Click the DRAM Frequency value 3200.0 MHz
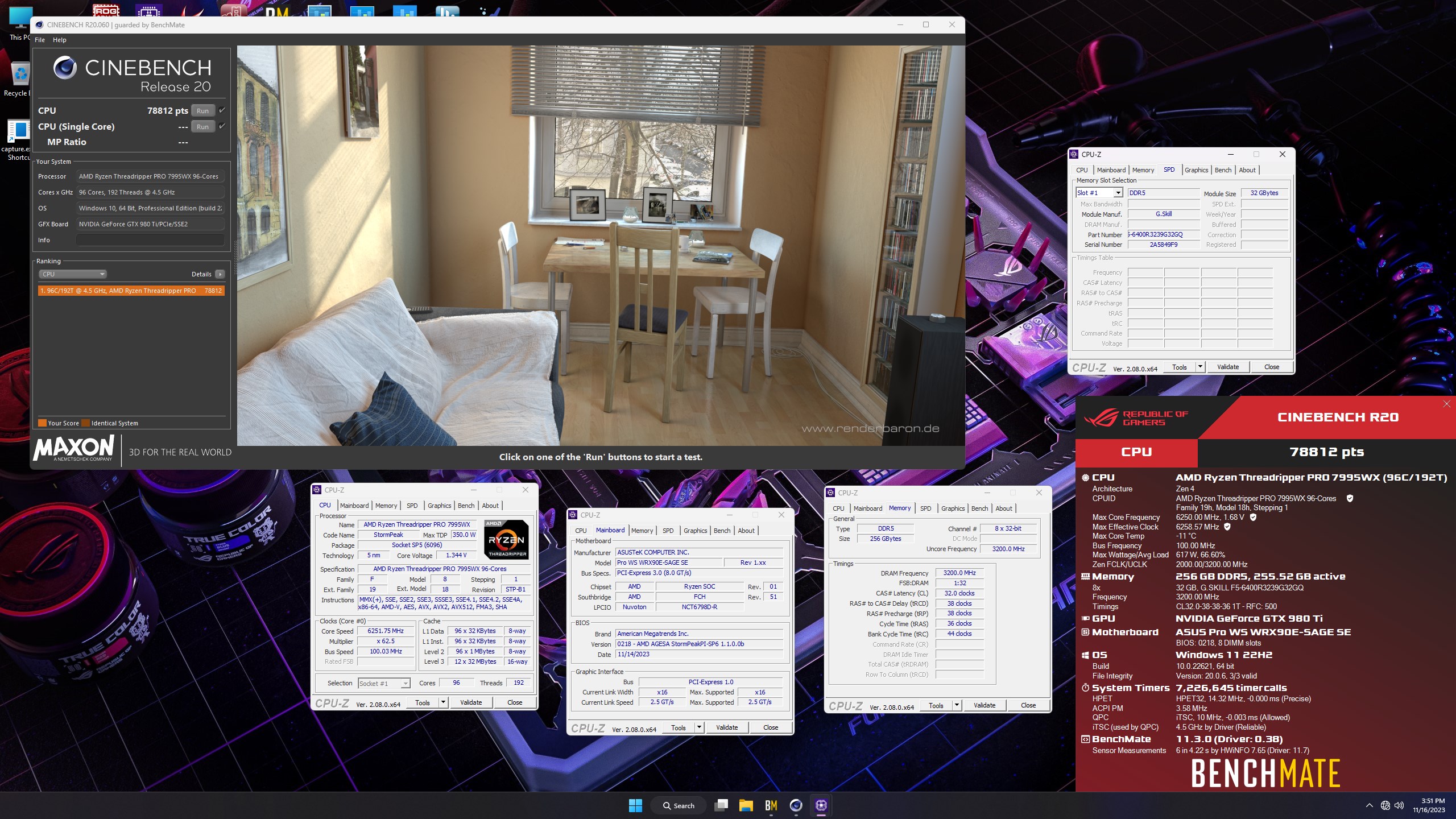This screenshot has height=819, width=1456. click(x=959, y=573)
